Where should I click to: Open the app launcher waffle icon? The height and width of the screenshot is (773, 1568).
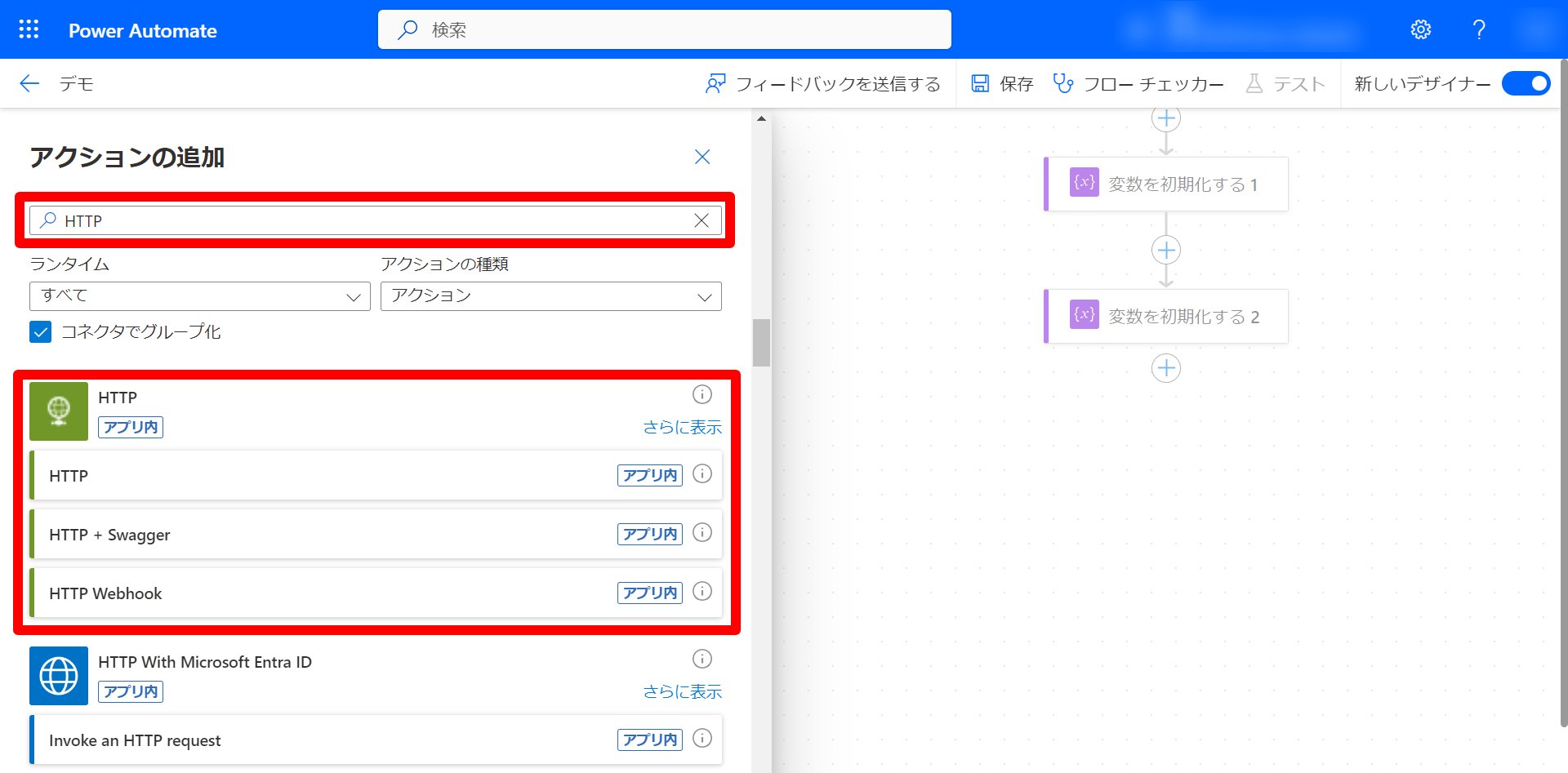29,30
